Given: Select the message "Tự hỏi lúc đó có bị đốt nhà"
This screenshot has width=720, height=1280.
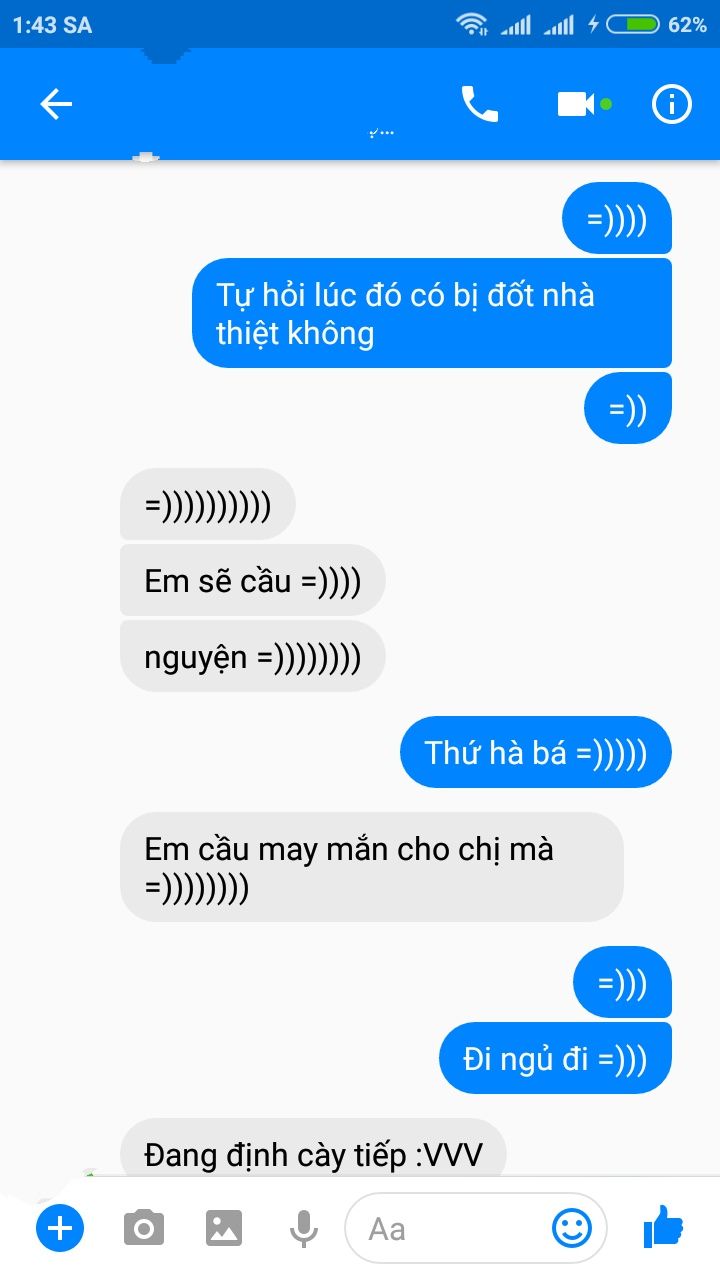Looking at the screenshot, I should 432,313.
